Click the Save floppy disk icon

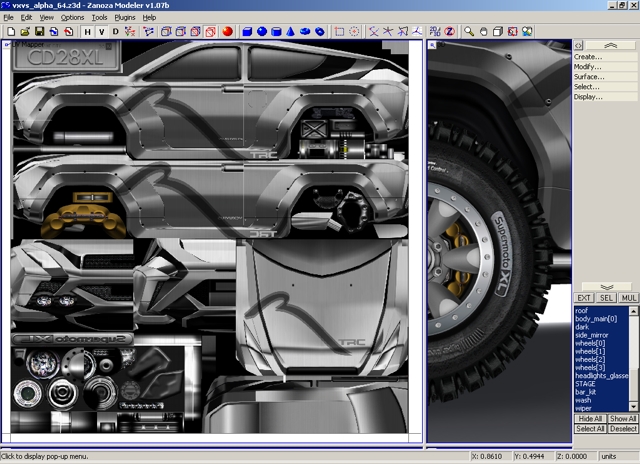[39, 32]
